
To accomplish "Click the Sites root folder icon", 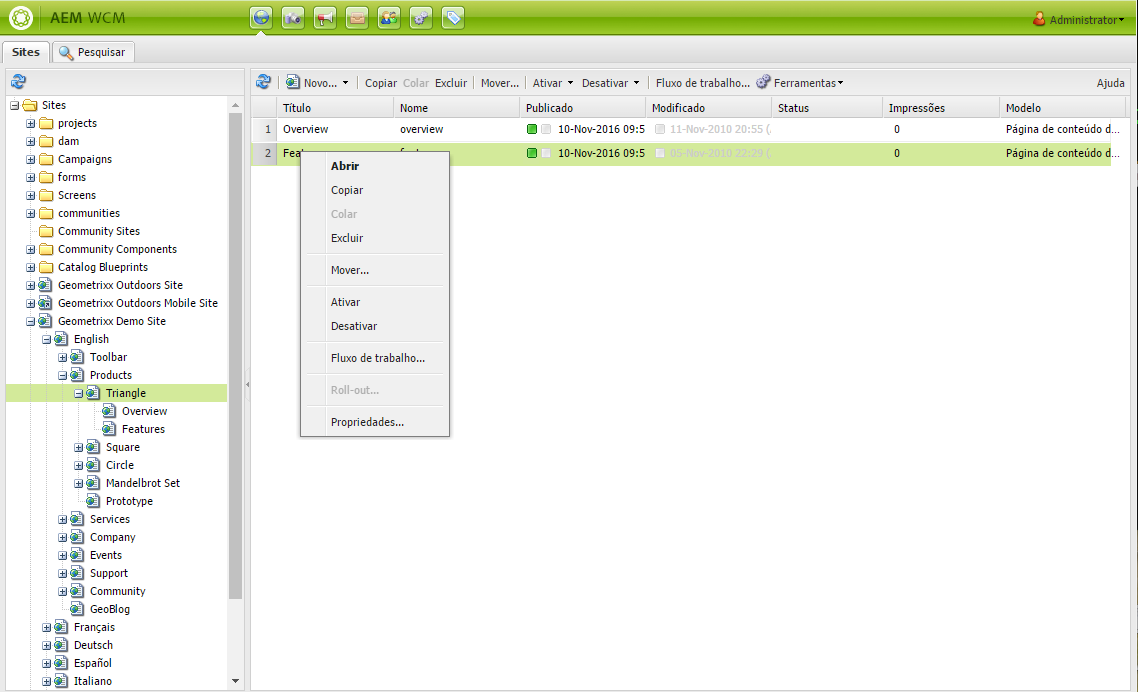I will pos(30,105).
